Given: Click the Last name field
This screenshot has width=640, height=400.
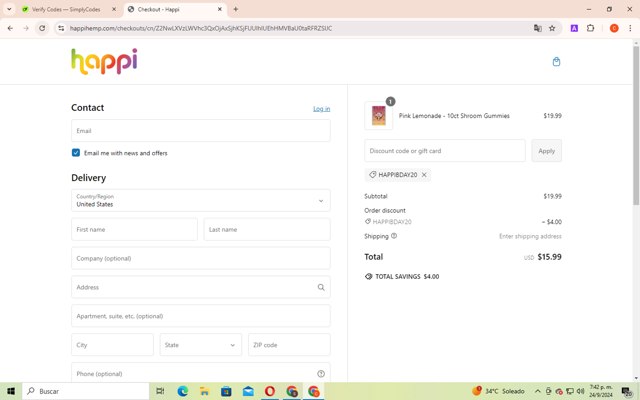Looking at the screenshot, I should pyautogui.click(x=267, y=229).
